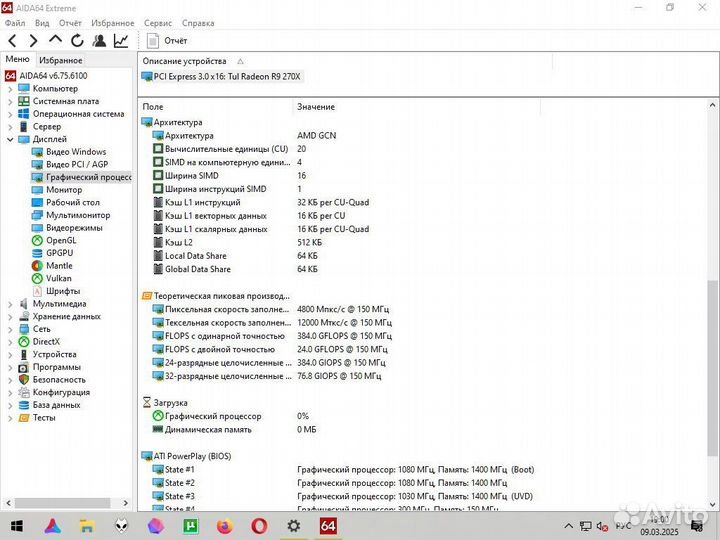This screenshot has height=540, width=720.
Task: Open the Сервис menu
Action: point(158,22)
